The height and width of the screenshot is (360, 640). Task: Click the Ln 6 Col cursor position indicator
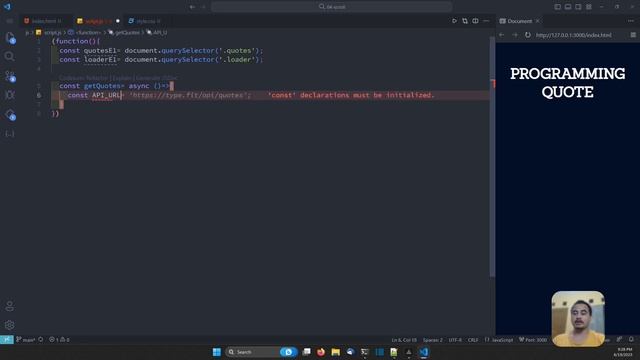tap(404, 340)
